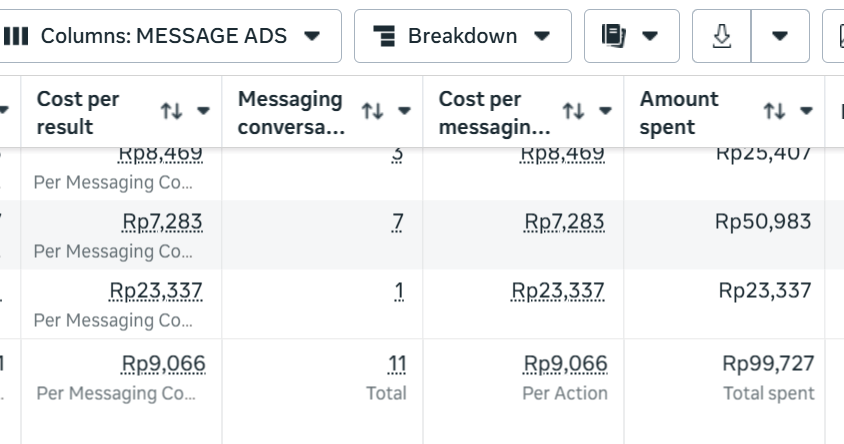This screenshot has width=844, height=444.
Task: Open Cost per messaging column menu arrow
Action: [x=606, y=111]
